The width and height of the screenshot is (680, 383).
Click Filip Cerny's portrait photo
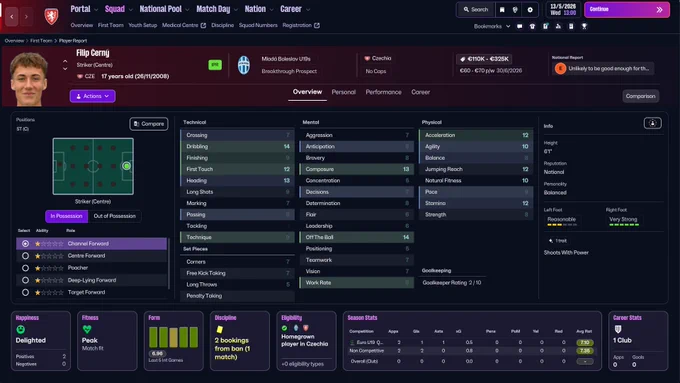tap(29, 79)
